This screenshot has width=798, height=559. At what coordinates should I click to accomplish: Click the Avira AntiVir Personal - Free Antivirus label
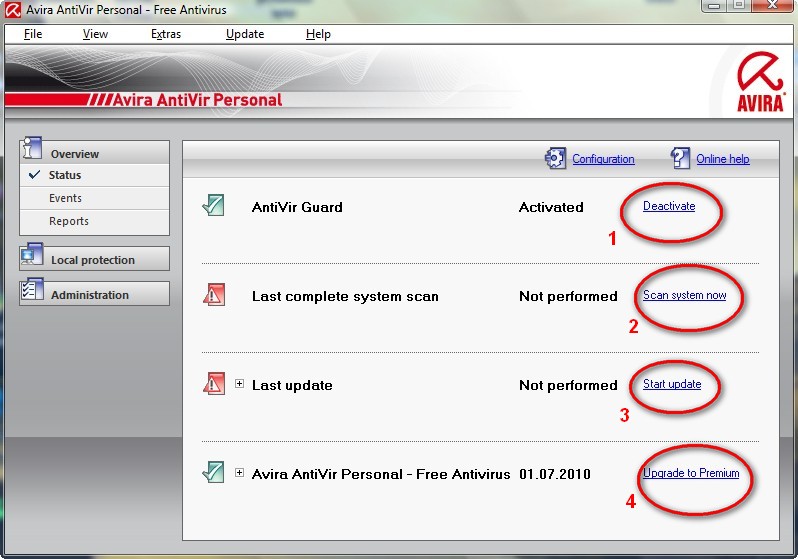pos(381,474)
